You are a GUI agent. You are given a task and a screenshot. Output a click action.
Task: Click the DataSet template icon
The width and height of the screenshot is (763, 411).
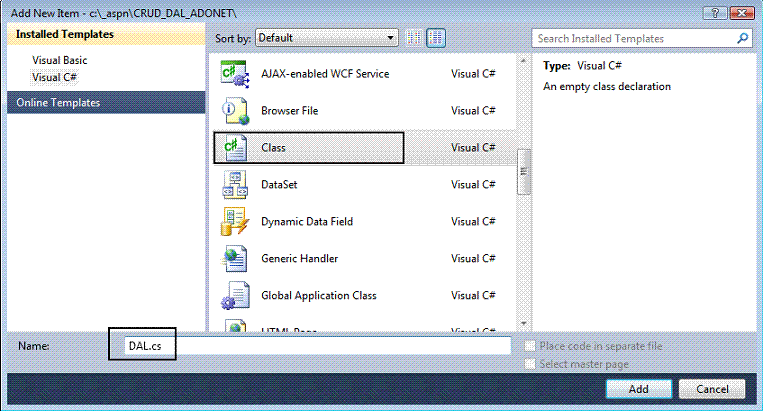click(x=236, y=185)
